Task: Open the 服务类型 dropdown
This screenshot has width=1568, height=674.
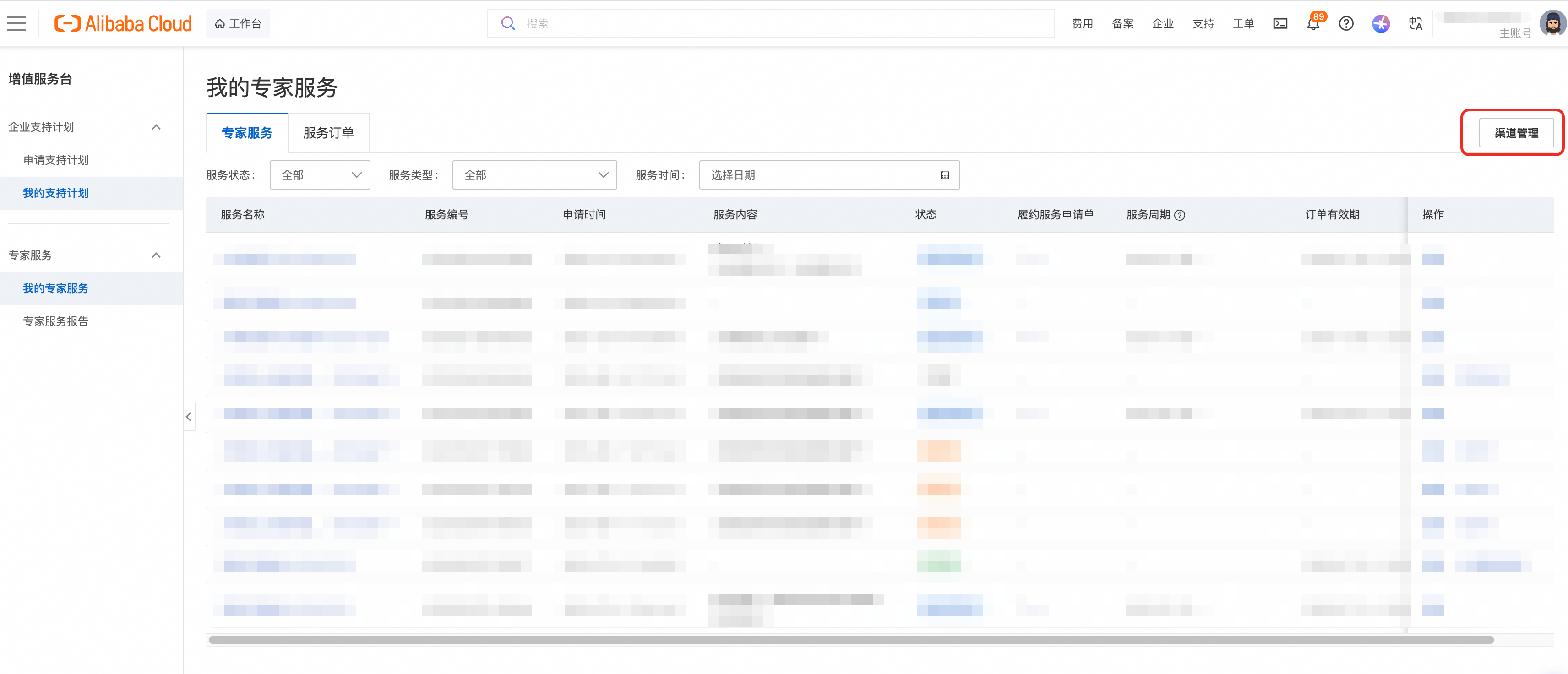Action: tap(534, 175)
